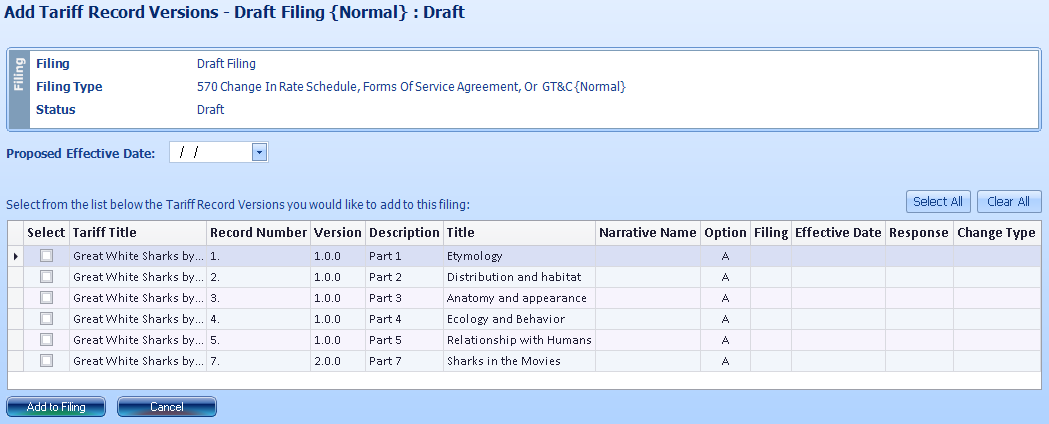Click the Add to Filing button

[56, 407]
